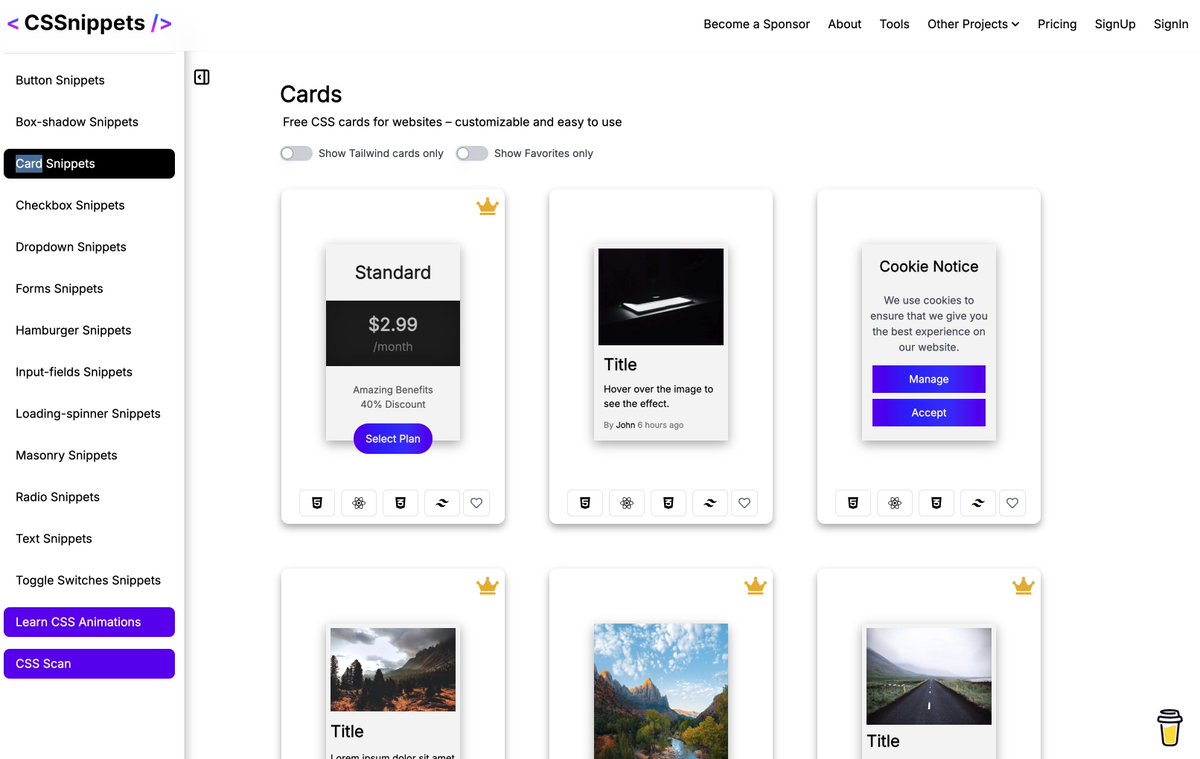Click the crown icon on road image card
Screen dimensions: 1200x759
point(1023,586)
